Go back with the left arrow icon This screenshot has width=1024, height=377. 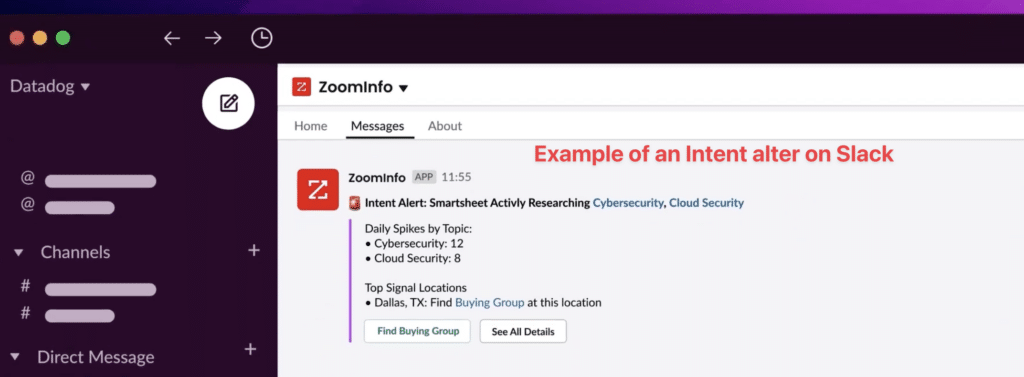(x=172, y=38)
